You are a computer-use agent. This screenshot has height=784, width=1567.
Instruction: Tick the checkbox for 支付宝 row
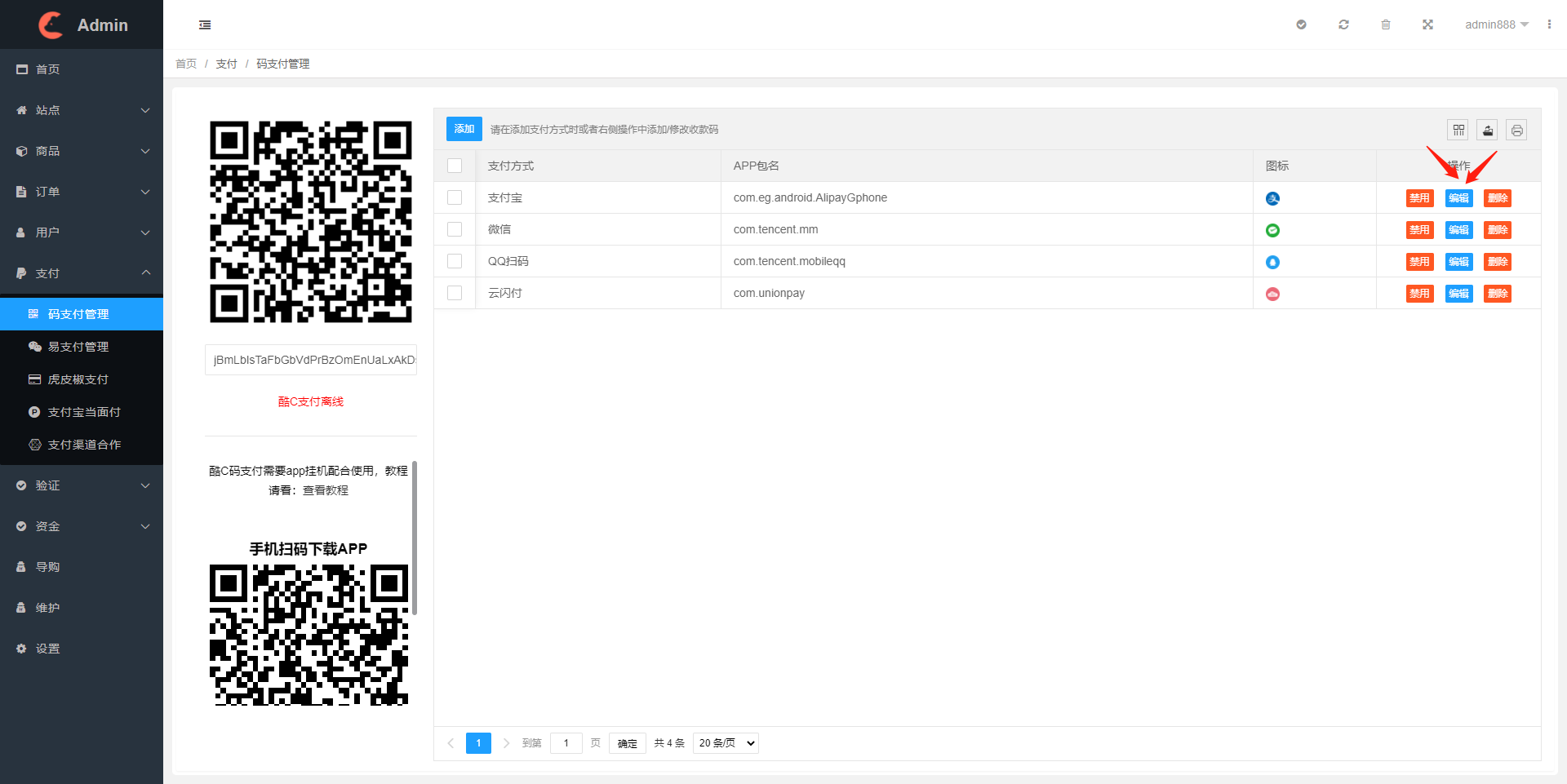click(x=455, y=197)
